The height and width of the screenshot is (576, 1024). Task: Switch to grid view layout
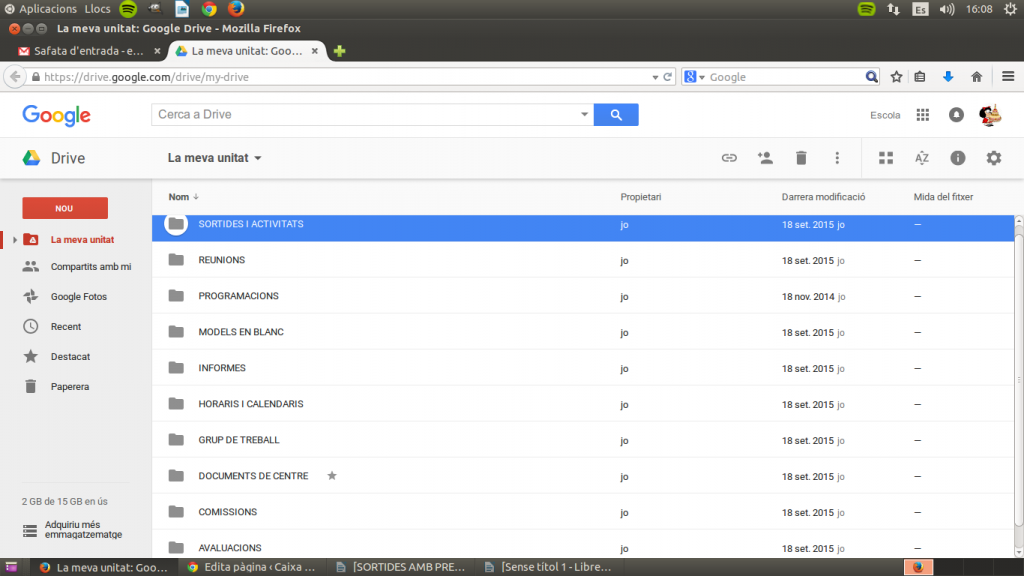(x=886, y=158)
